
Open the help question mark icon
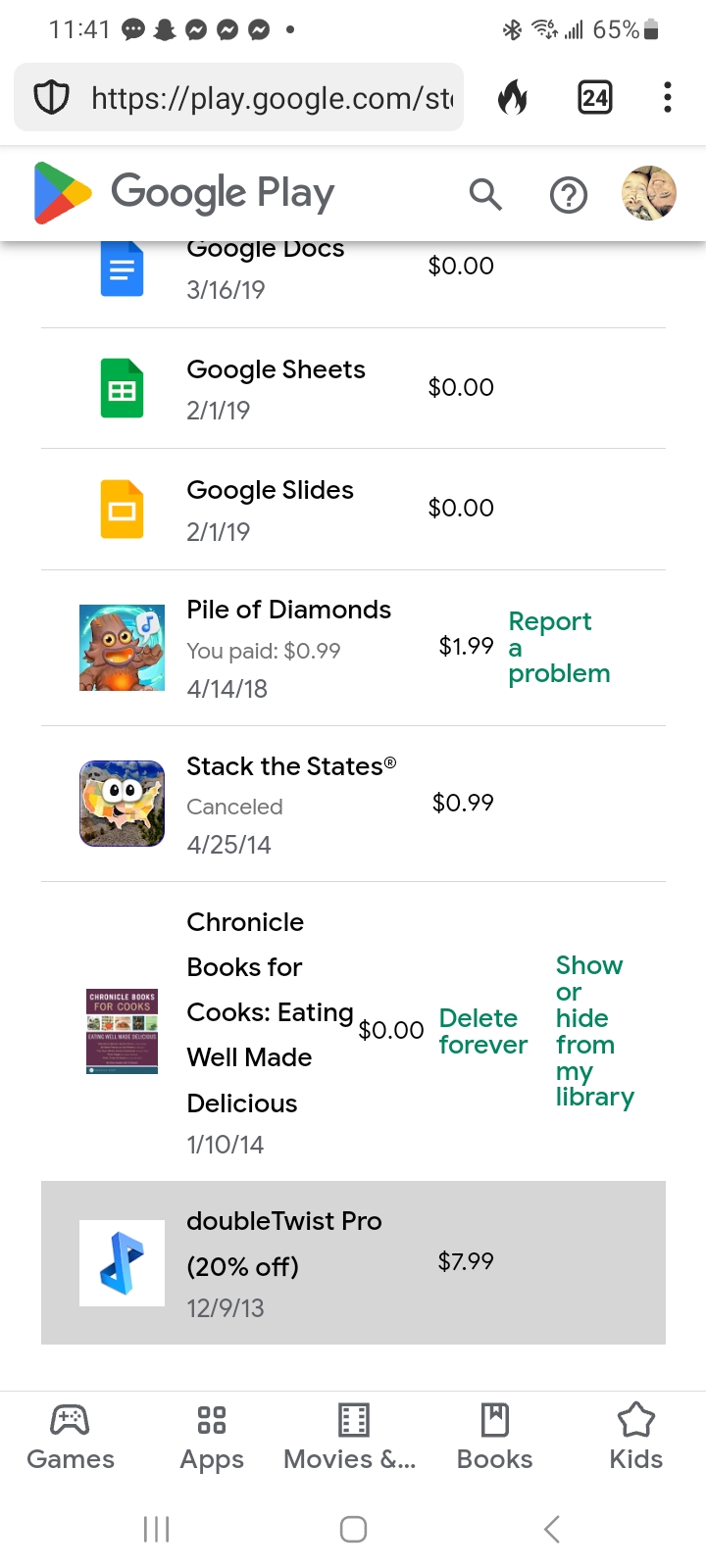569,195
